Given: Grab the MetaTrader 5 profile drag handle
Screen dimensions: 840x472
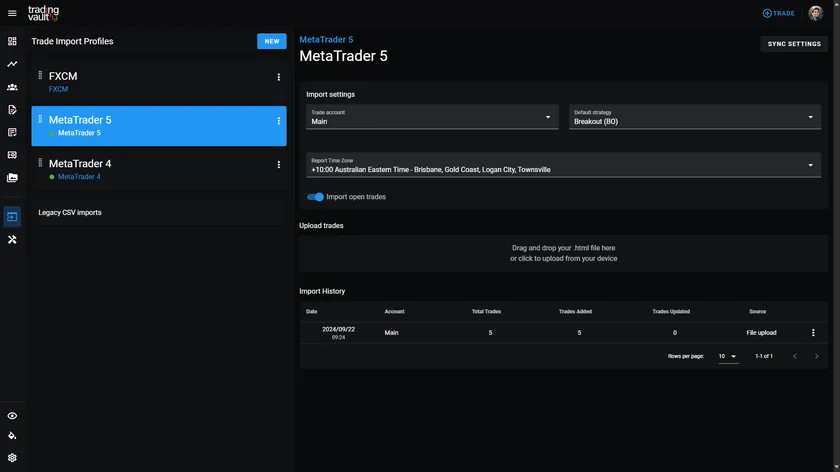Looking at the screenshot, I should [40, 119].
